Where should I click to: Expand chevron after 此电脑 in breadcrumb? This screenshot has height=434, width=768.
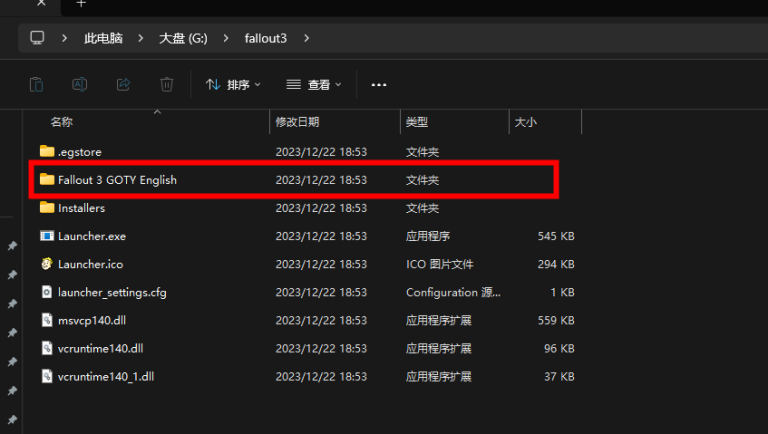tap(141, 38)
